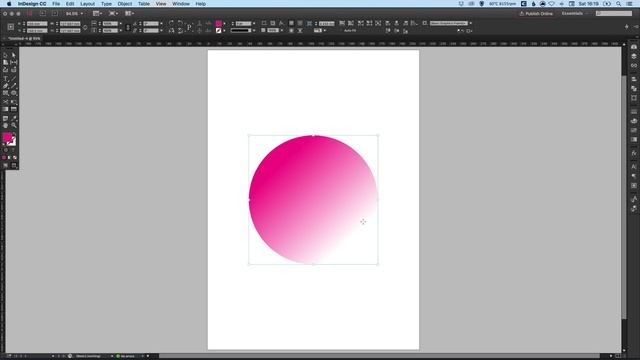Click the pink fill swatch in control bar
640x360 pixels.
click(218, 23)
